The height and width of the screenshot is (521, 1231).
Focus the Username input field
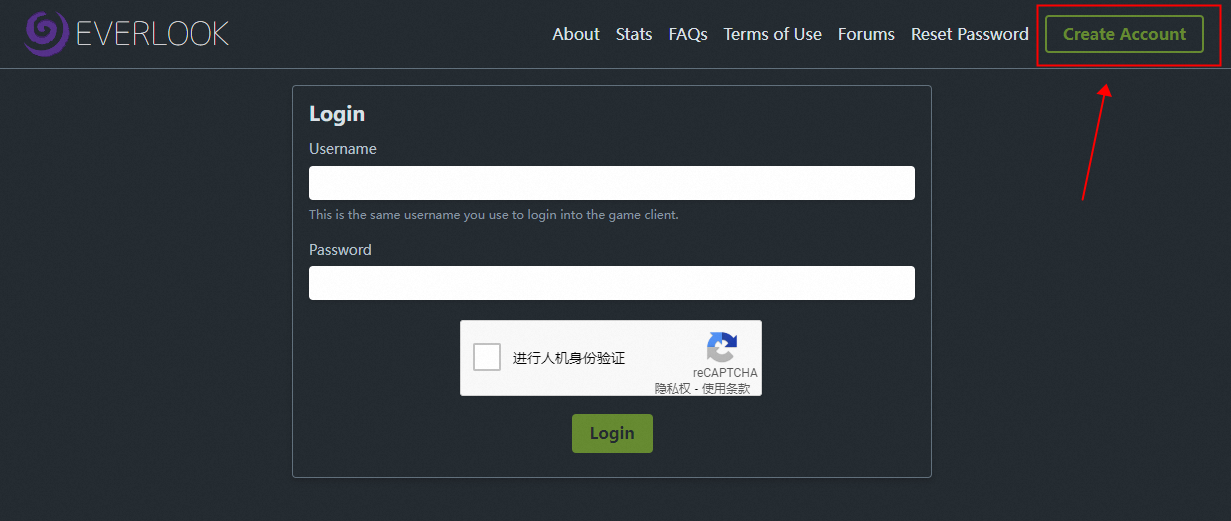(x=611, y=183)
